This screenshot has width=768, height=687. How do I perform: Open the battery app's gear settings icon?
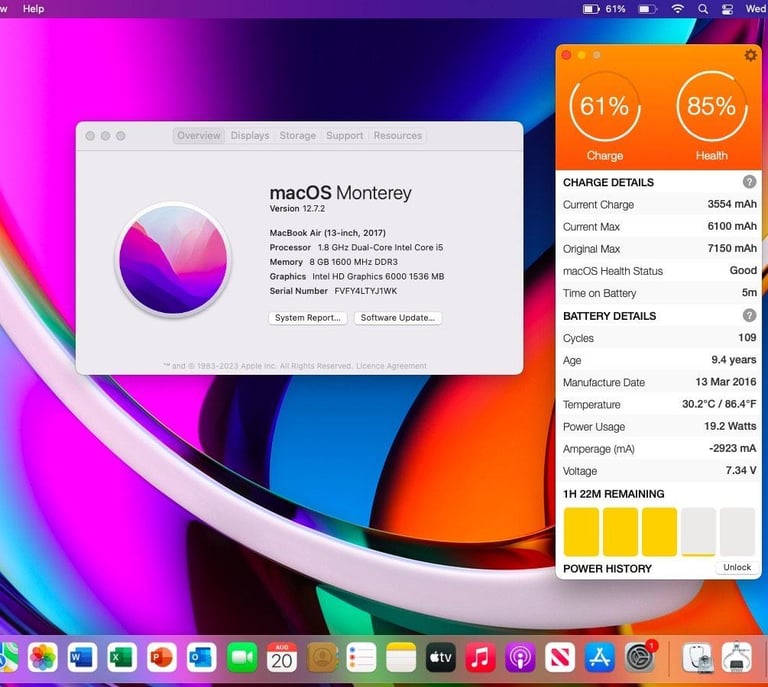tap(750, 55)
